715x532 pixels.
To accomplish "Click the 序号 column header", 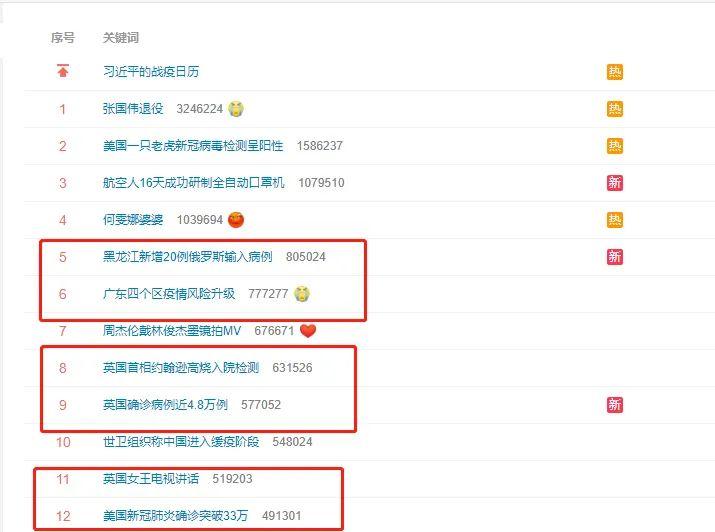I will tap(62, 37).
